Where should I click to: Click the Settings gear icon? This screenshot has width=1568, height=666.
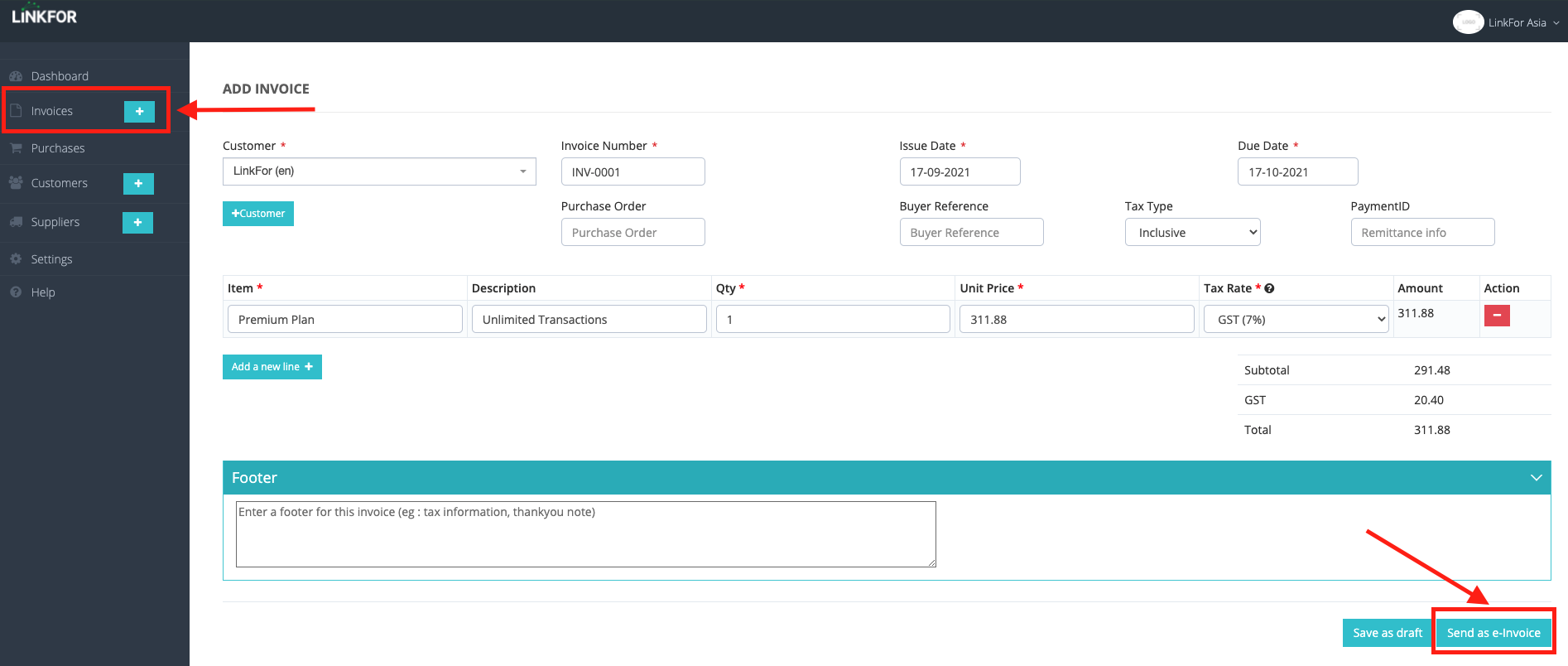pyautogui.click(x=16, y=258)
